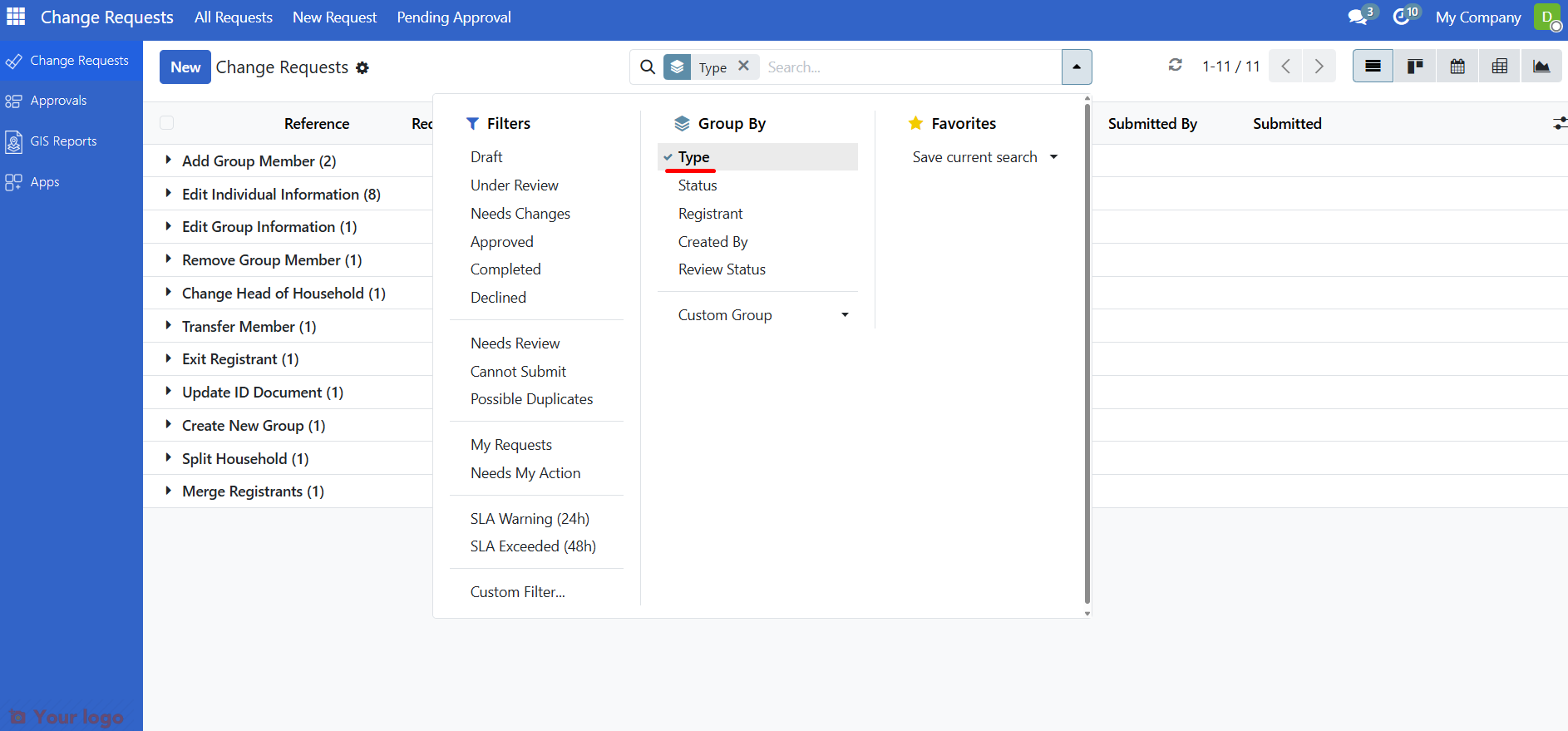The height and width of the screenshot is (731, 1568).
Task: Open the gear actions menu beside title
Action: point(362,68)
